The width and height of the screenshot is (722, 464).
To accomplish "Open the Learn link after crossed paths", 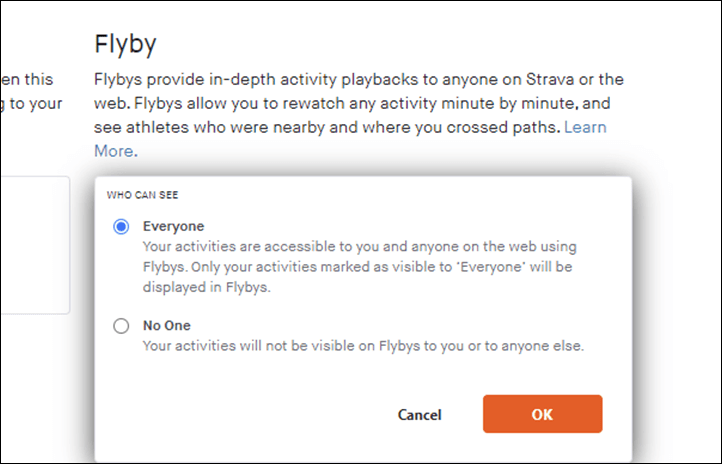I will click(x=585, y=127).
